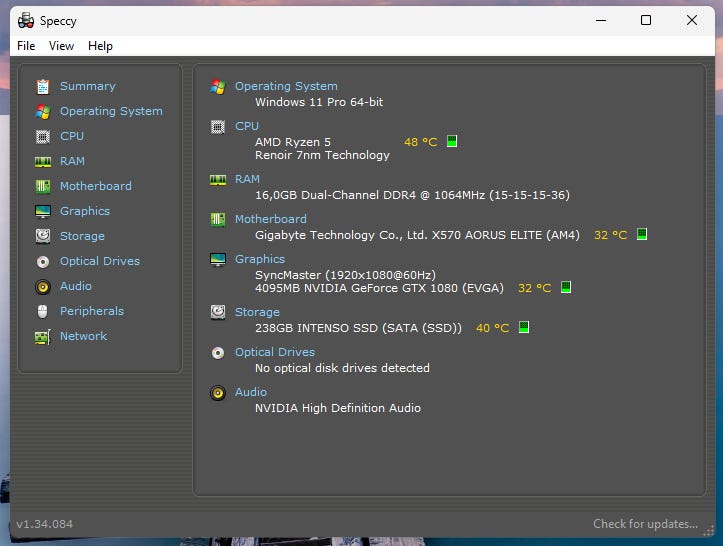This screenshot has height=546, width=723.
Task: Click the green motherboard temperature status icon
Action: point(642,234)
